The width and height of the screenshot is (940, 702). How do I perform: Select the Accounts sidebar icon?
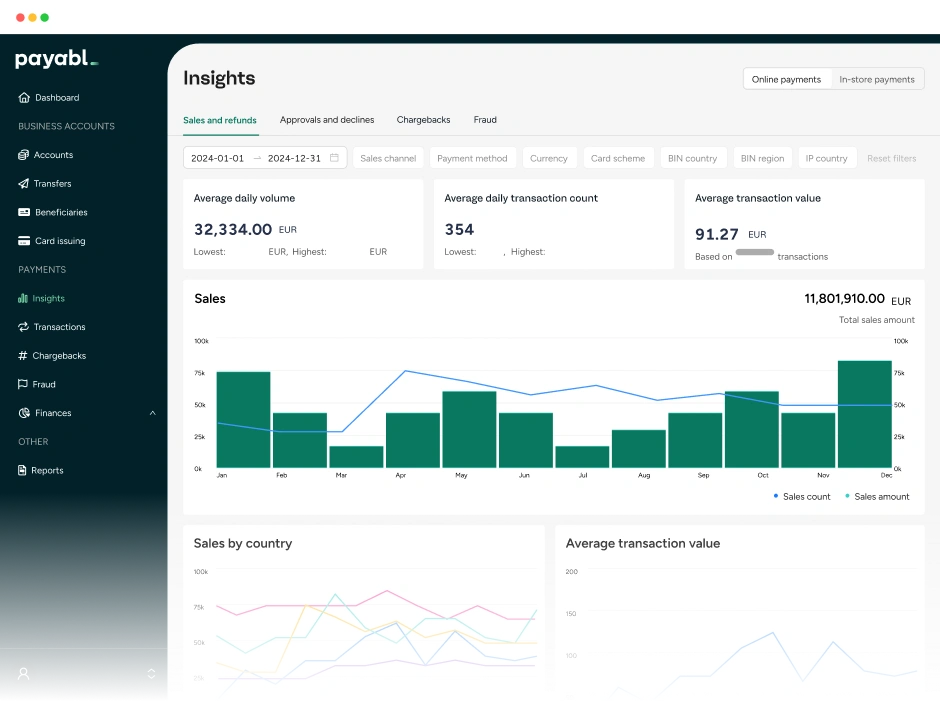coord(22,154)
